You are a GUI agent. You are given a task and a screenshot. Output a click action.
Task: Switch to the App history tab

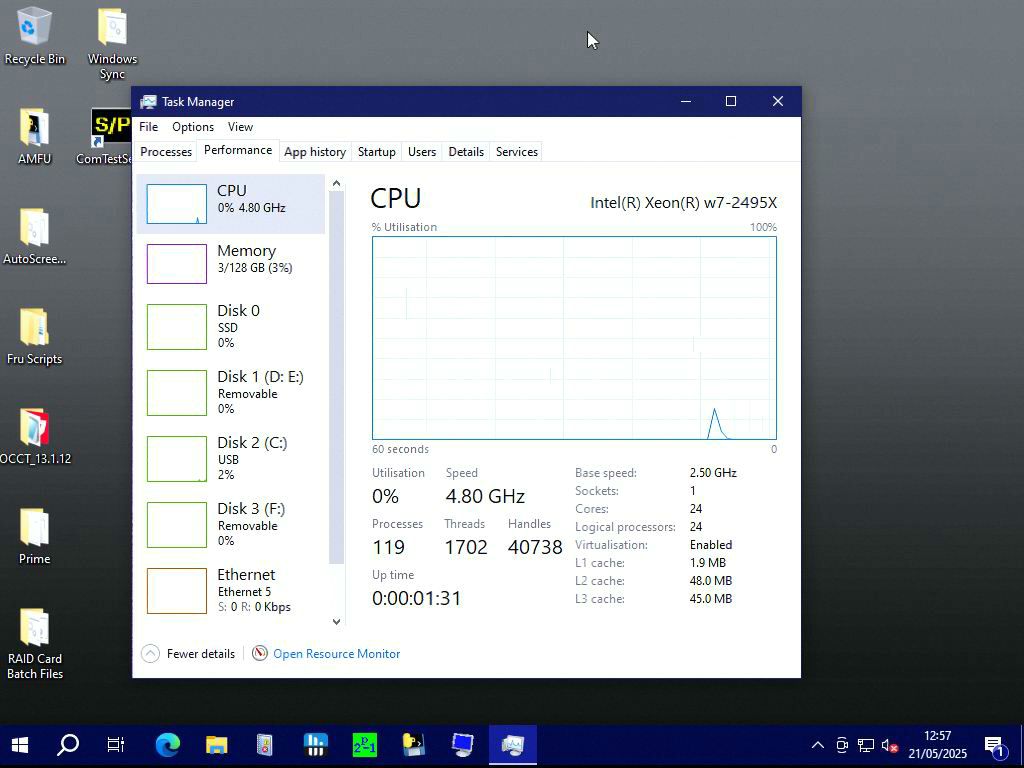[315, 152]
